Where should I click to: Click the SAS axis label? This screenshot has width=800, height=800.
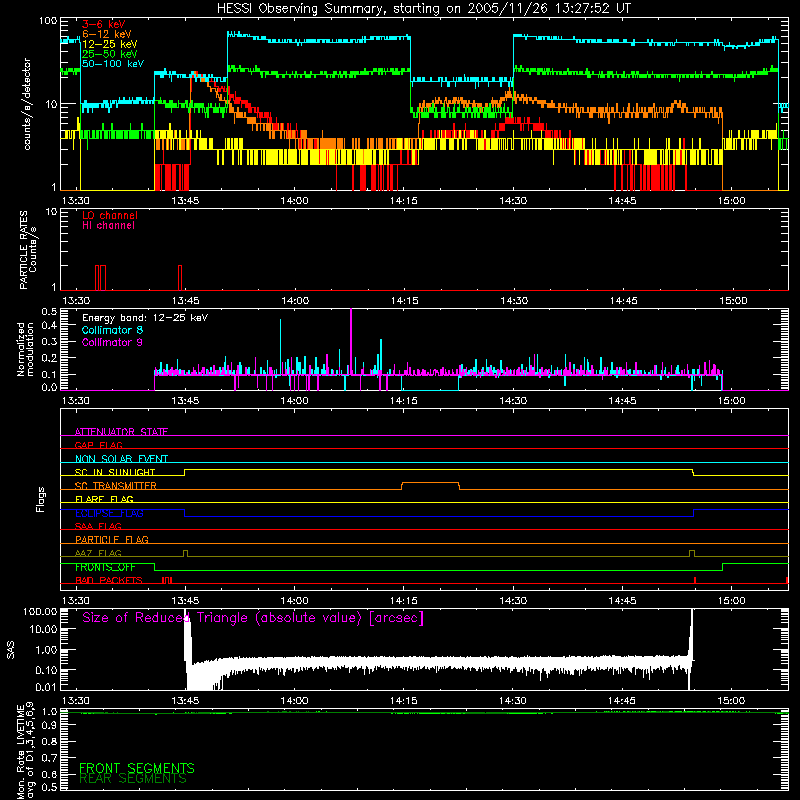[11, 650]
